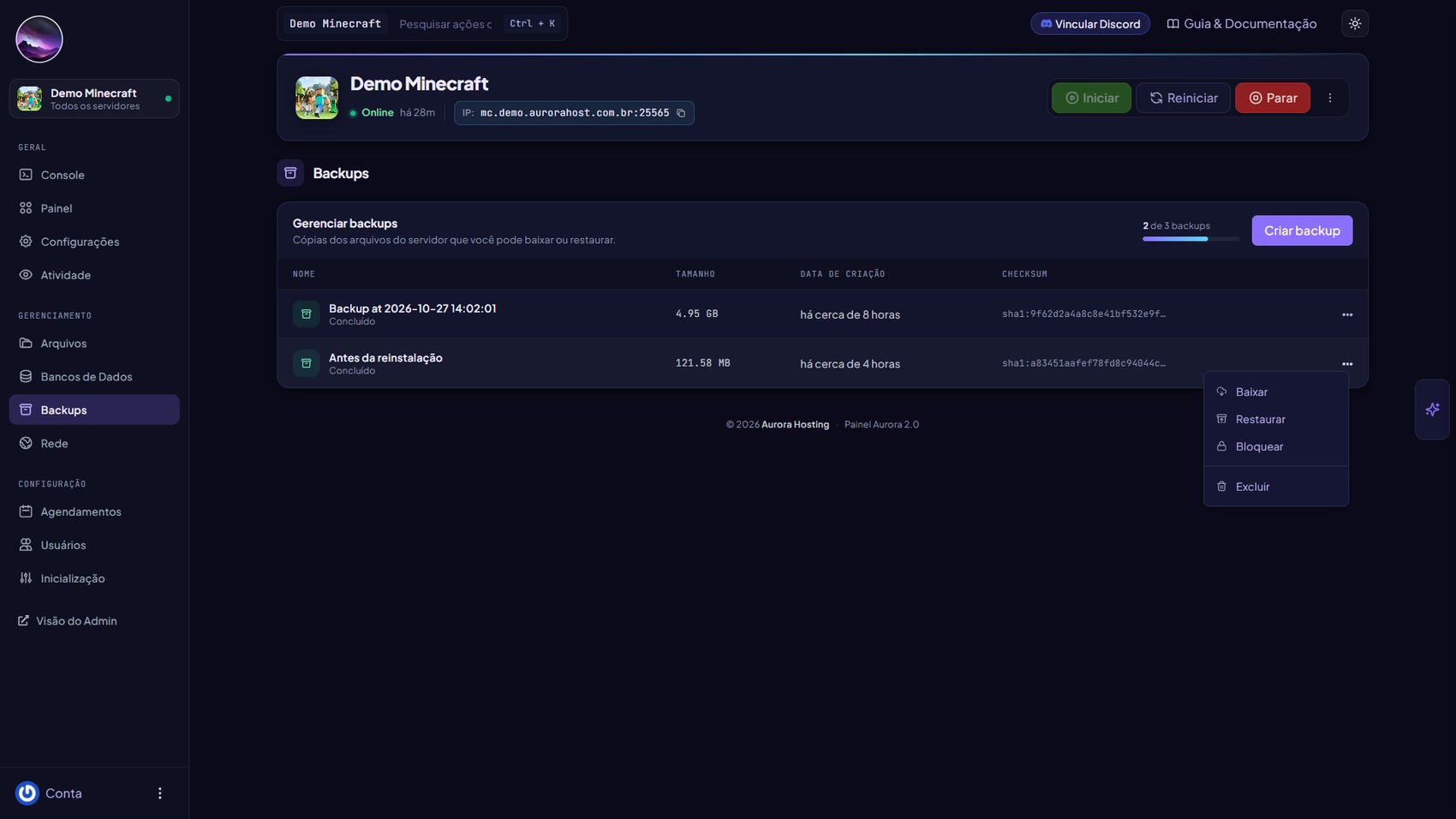1456x819 pixels.
Task: Open Bancos de Dados page
Action: (x=94, y=377)
